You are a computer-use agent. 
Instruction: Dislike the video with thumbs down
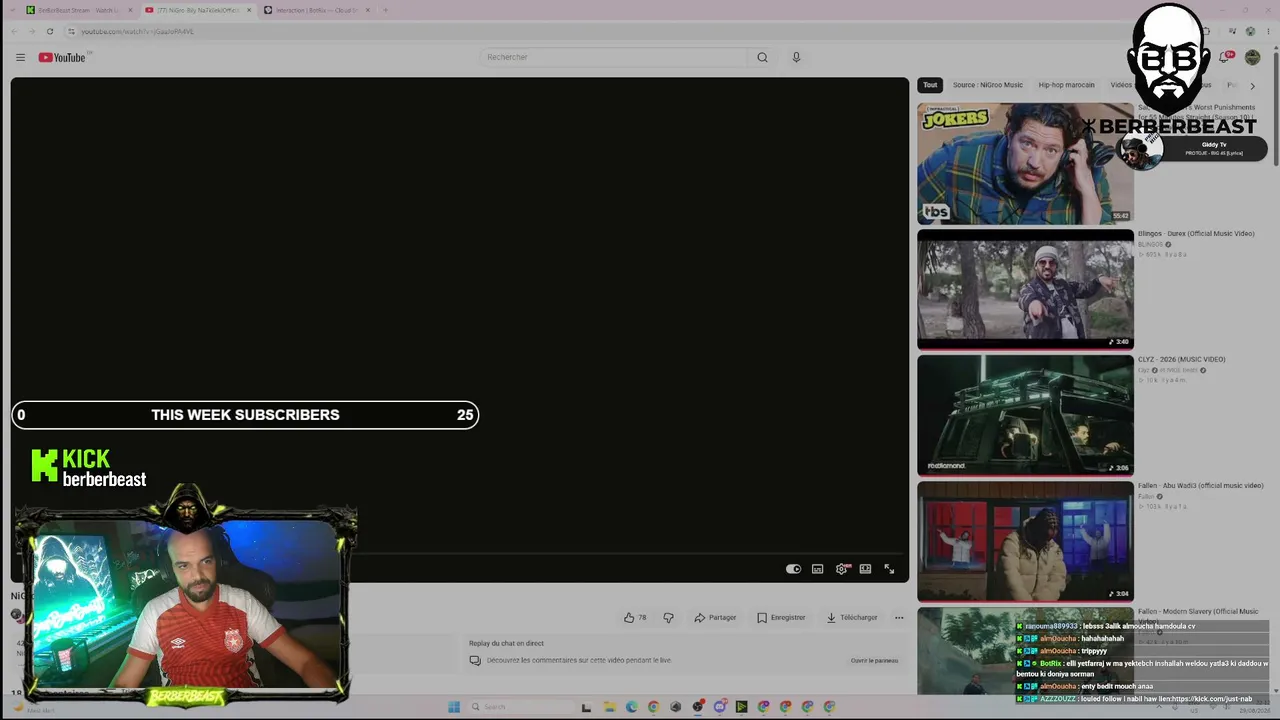coord(668,617)
